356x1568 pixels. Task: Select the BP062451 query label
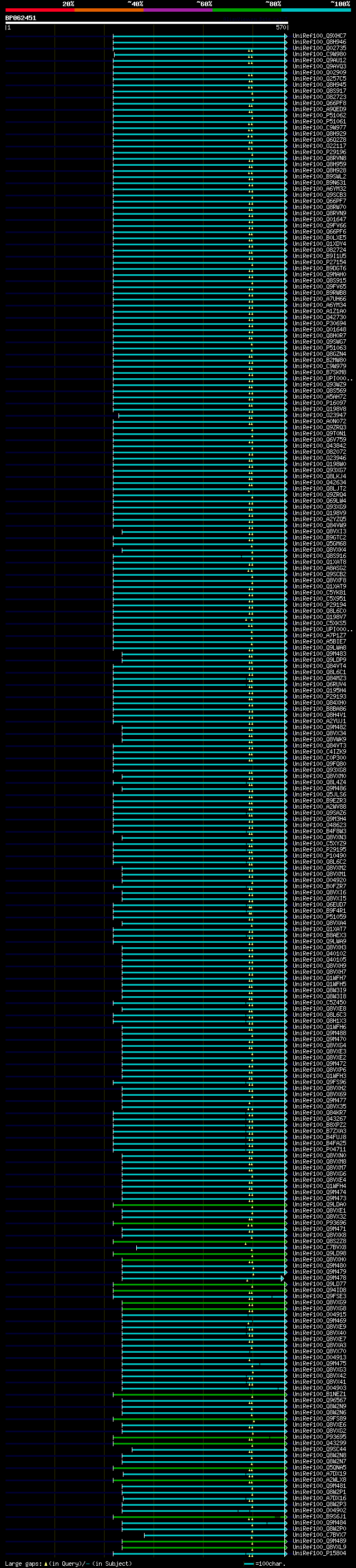click(x=21, y=18)
